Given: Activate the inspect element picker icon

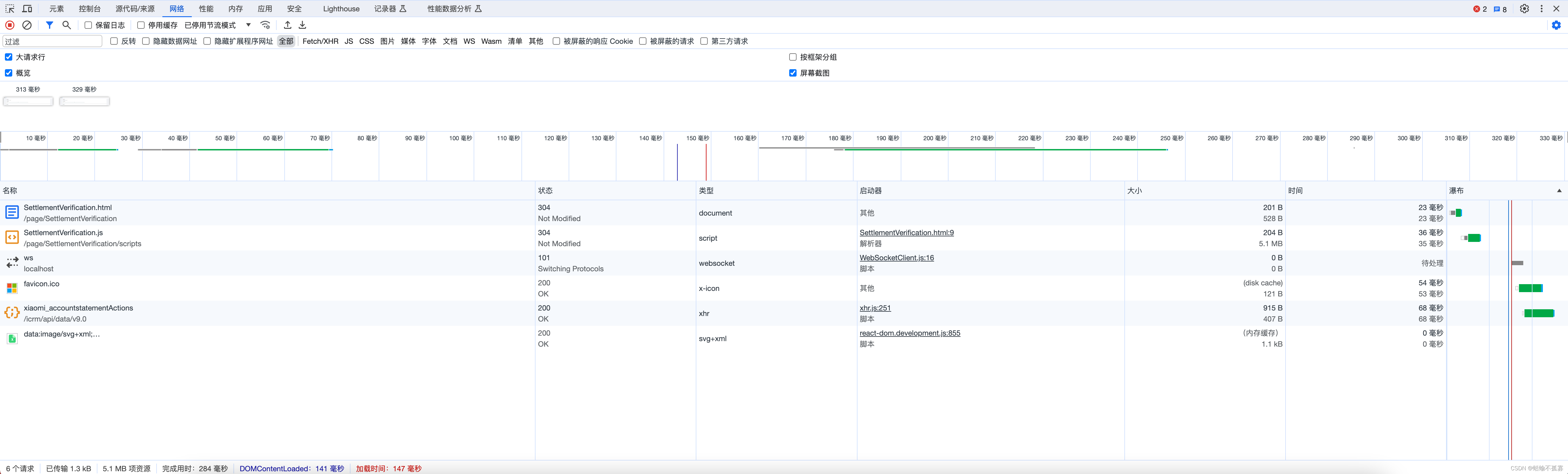Looking at the screenshot, I should pos(10,9).
